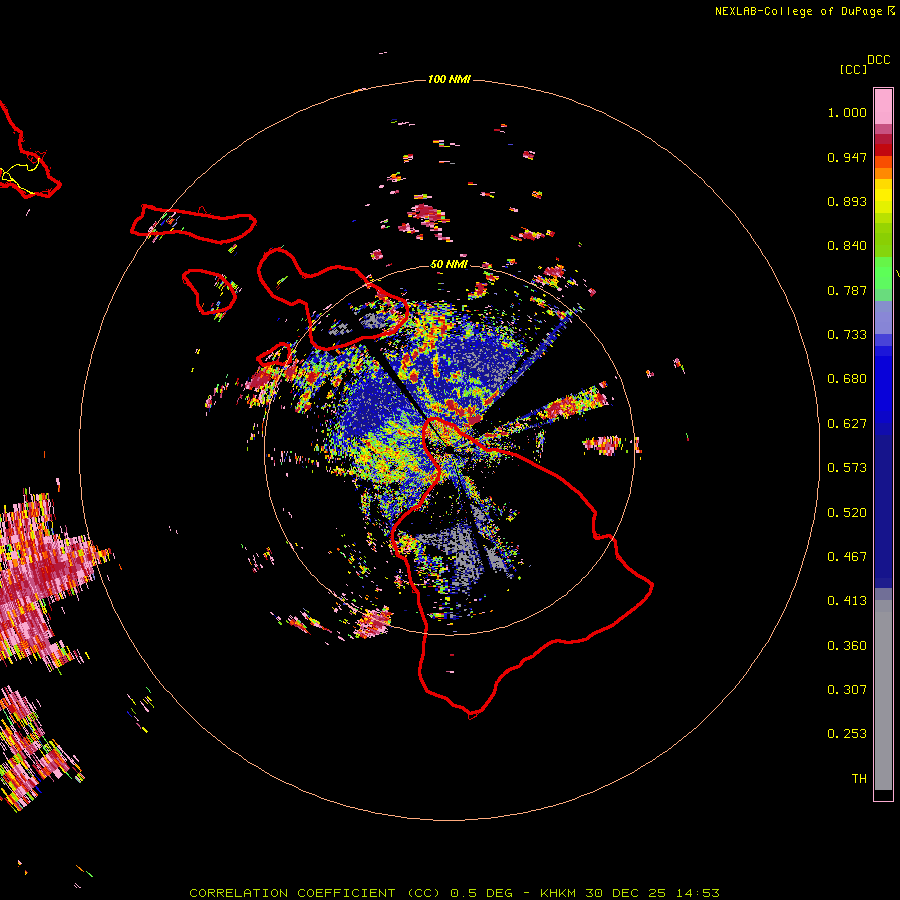
Task: Select the 0.893 scale value
Action: click(x=847, y=201)
